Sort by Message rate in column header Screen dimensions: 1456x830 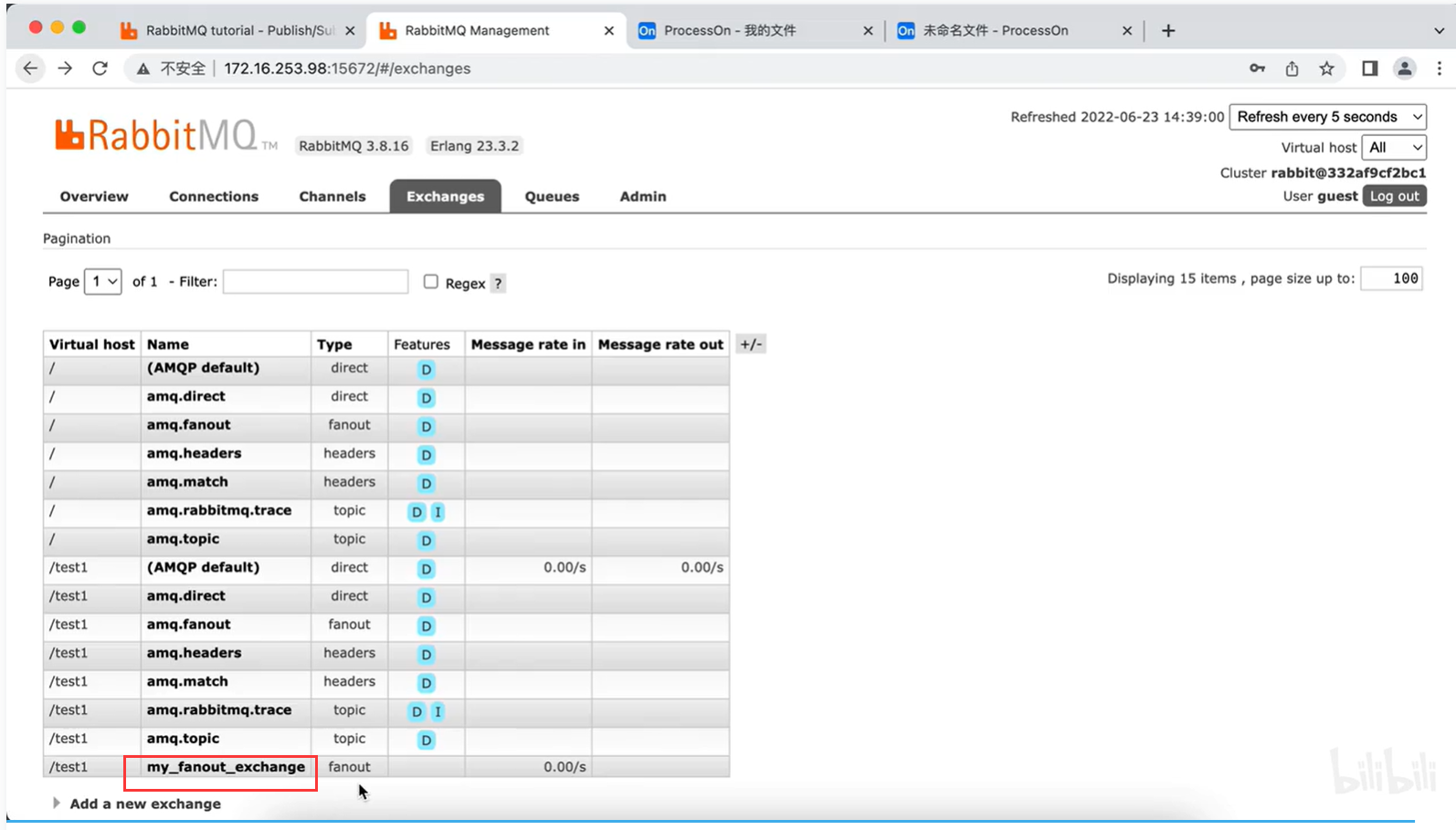tap(528, 344)
